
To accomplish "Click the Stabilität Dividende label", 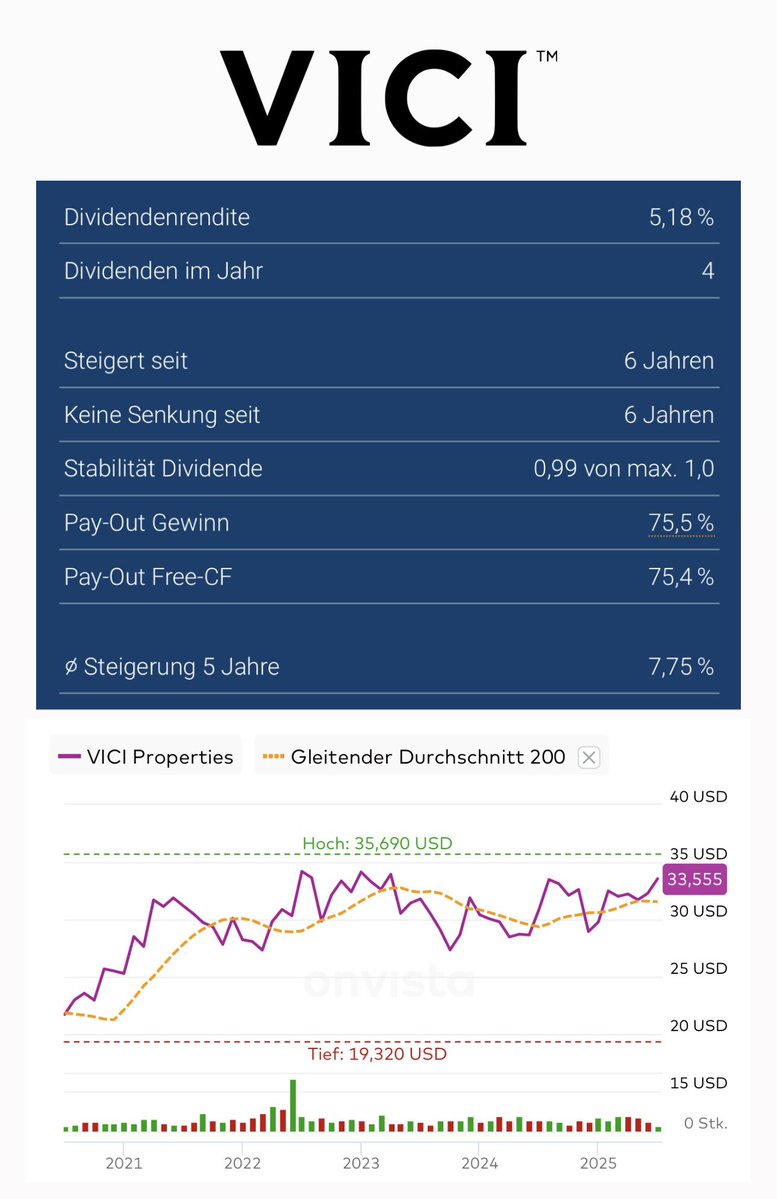I will 163,468.
